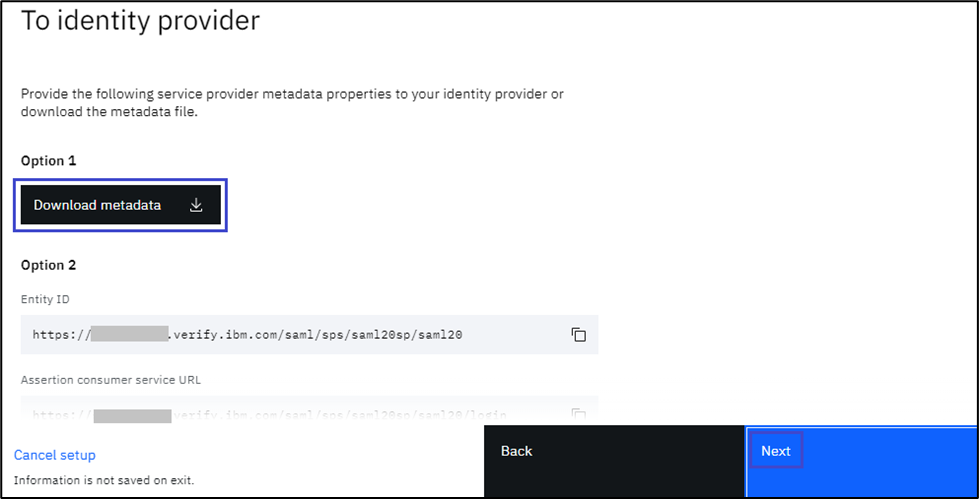979x499 pixels.
Task: Copy the Entity ID value
Action: pyautogui.click(x=578, y=335)
